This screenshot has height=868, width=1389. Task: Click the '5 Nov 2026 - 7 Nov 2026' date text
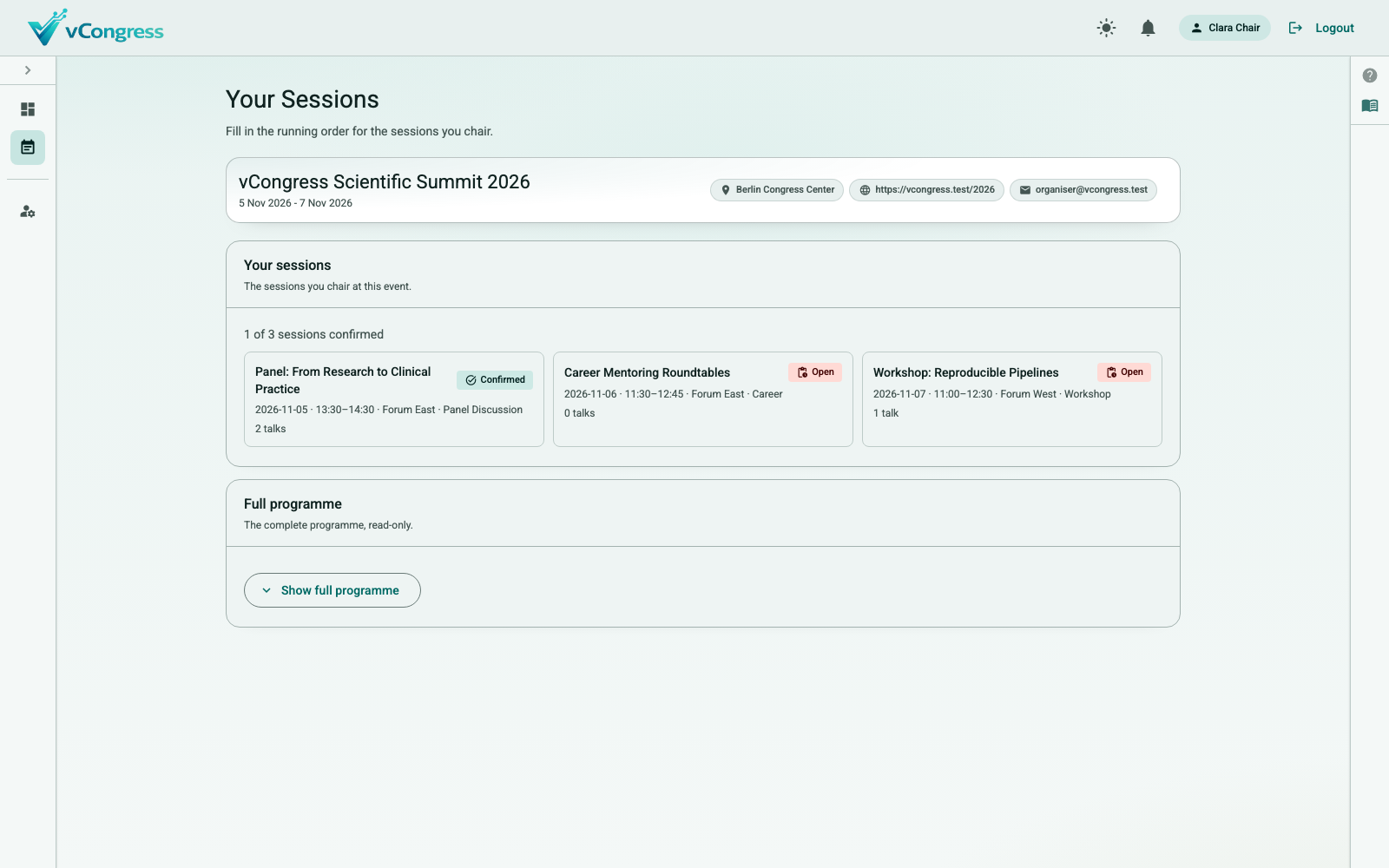pos(295,203)
